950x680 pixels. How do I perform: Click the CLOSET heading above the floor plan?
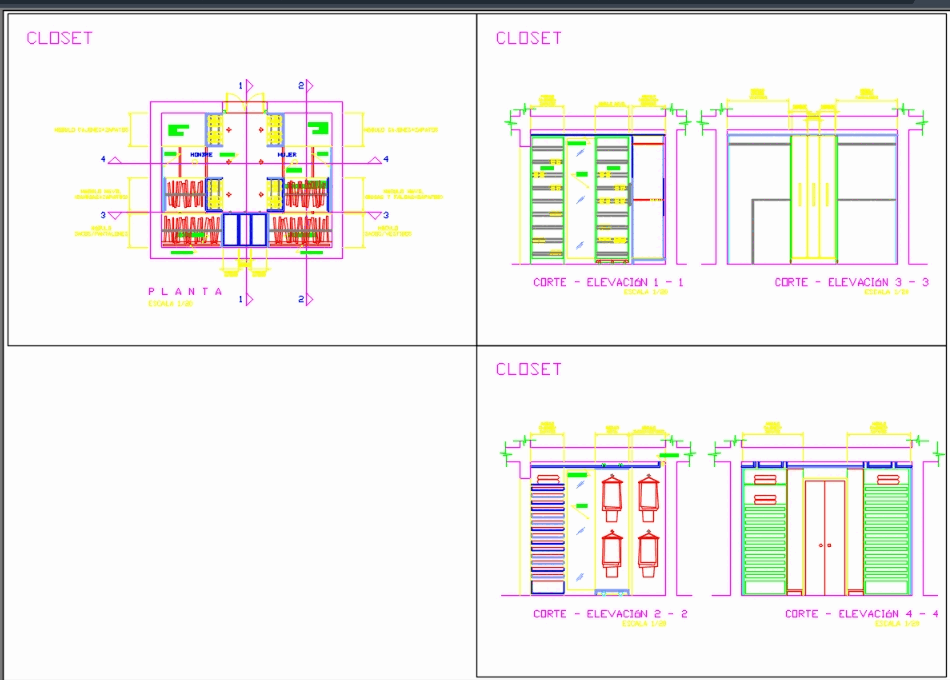point(58,38)
